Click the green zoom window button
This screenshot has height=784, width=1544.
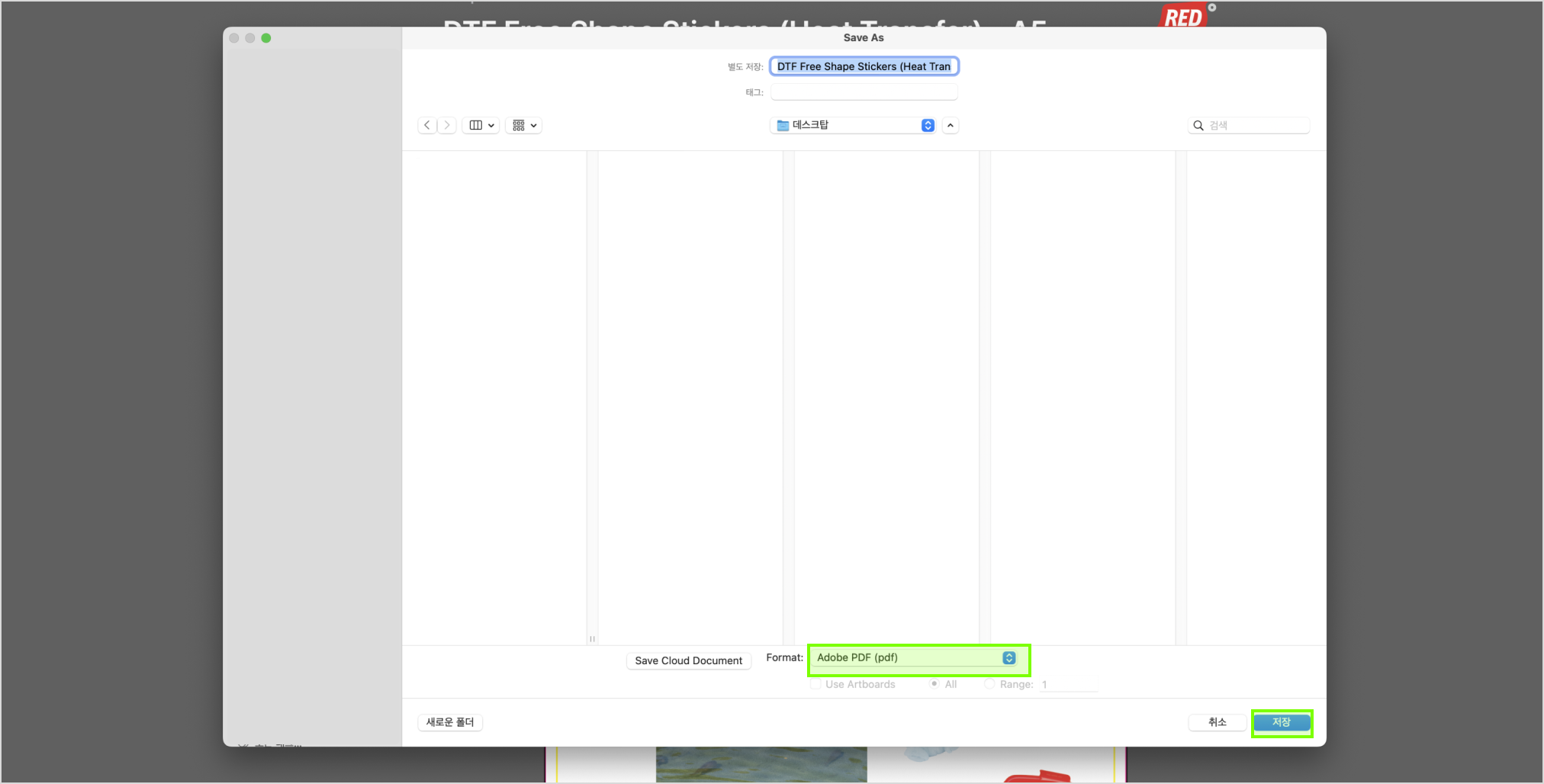266,38
